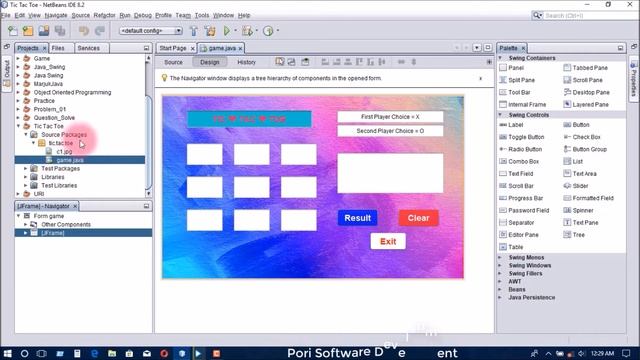Collapse the Tic Tac Toe project node

(x=18, y=126)
